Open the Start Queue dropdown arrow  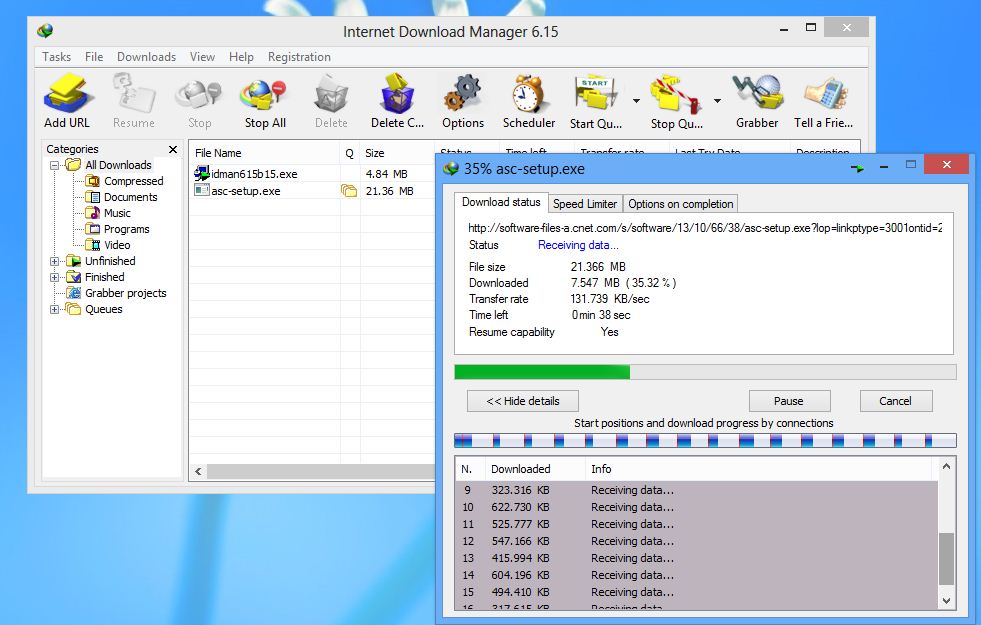pos(636,100)
